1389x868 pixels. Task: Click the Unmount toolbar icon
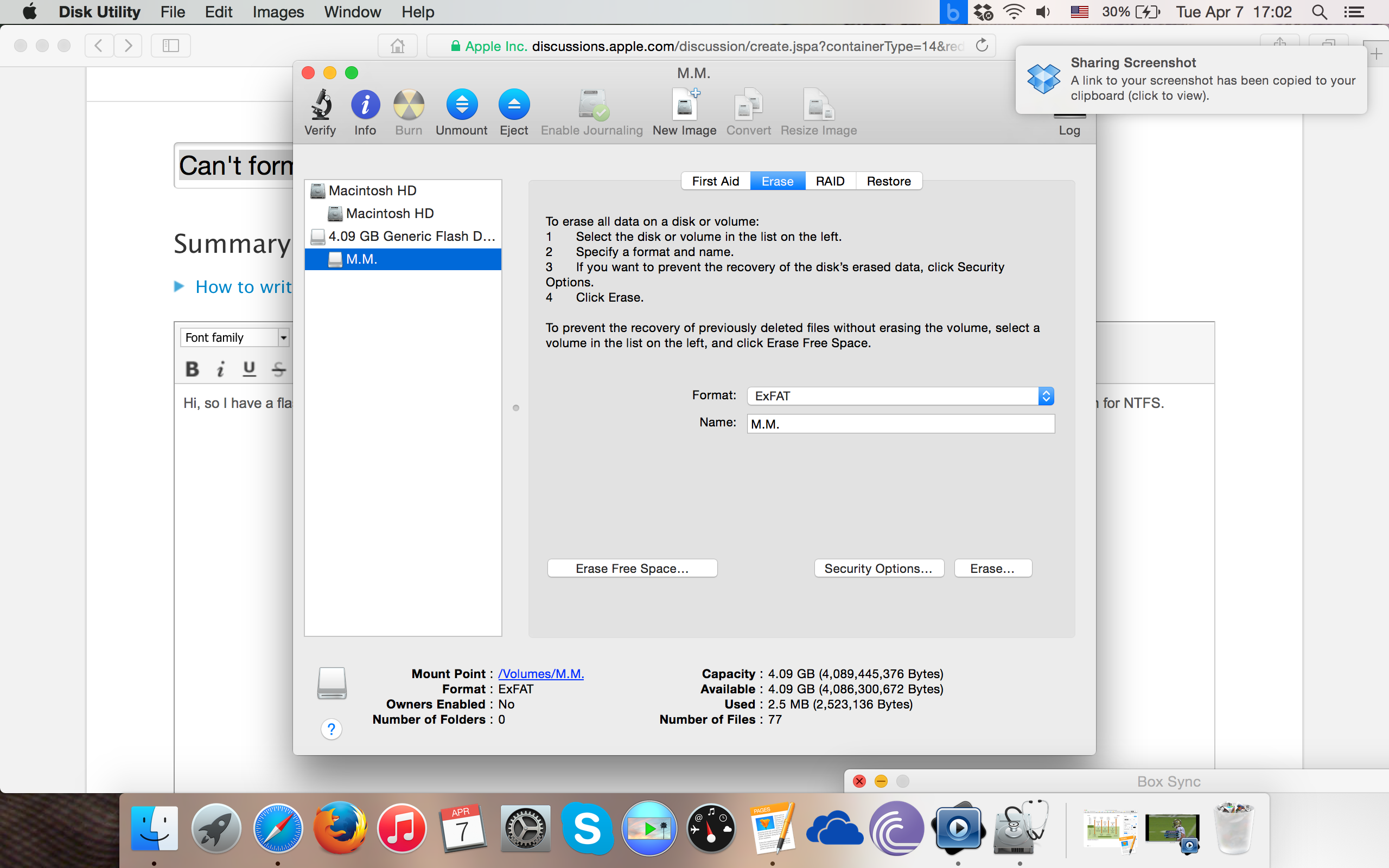coord(462,105)
